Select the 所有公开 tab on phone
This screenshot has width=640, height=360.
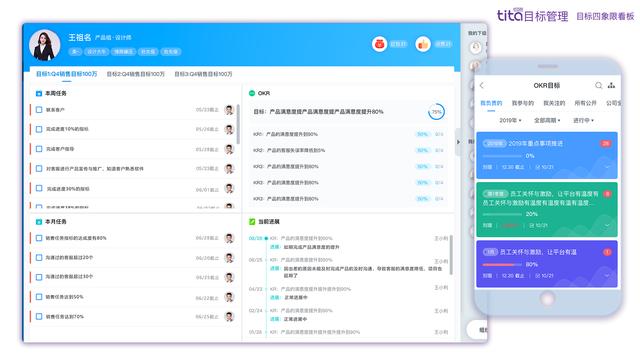pyautogui.click(x=585, y=103)
